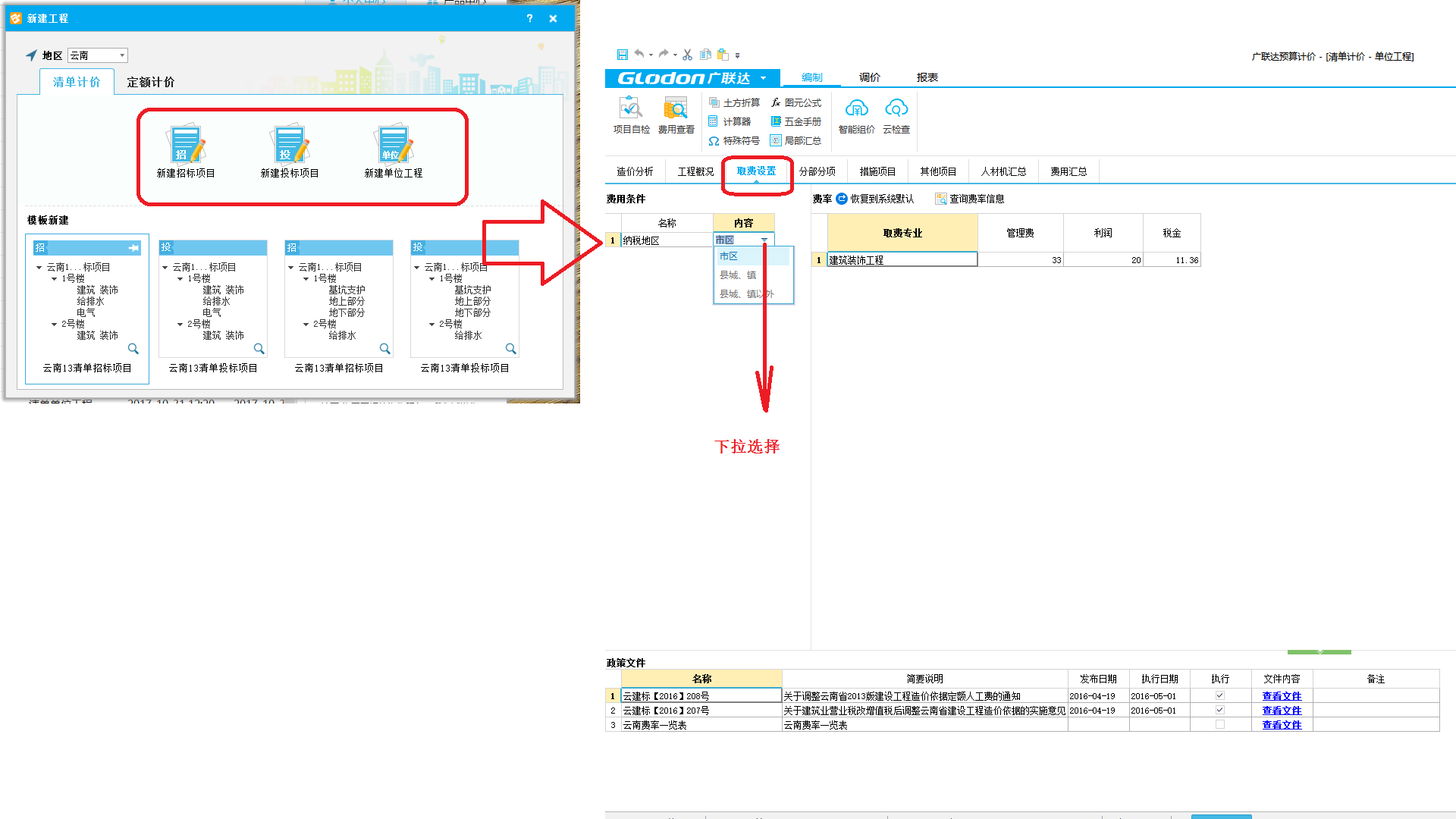Open the 报表 ribbon tab

pyautogui.click(x=927, y=77)
